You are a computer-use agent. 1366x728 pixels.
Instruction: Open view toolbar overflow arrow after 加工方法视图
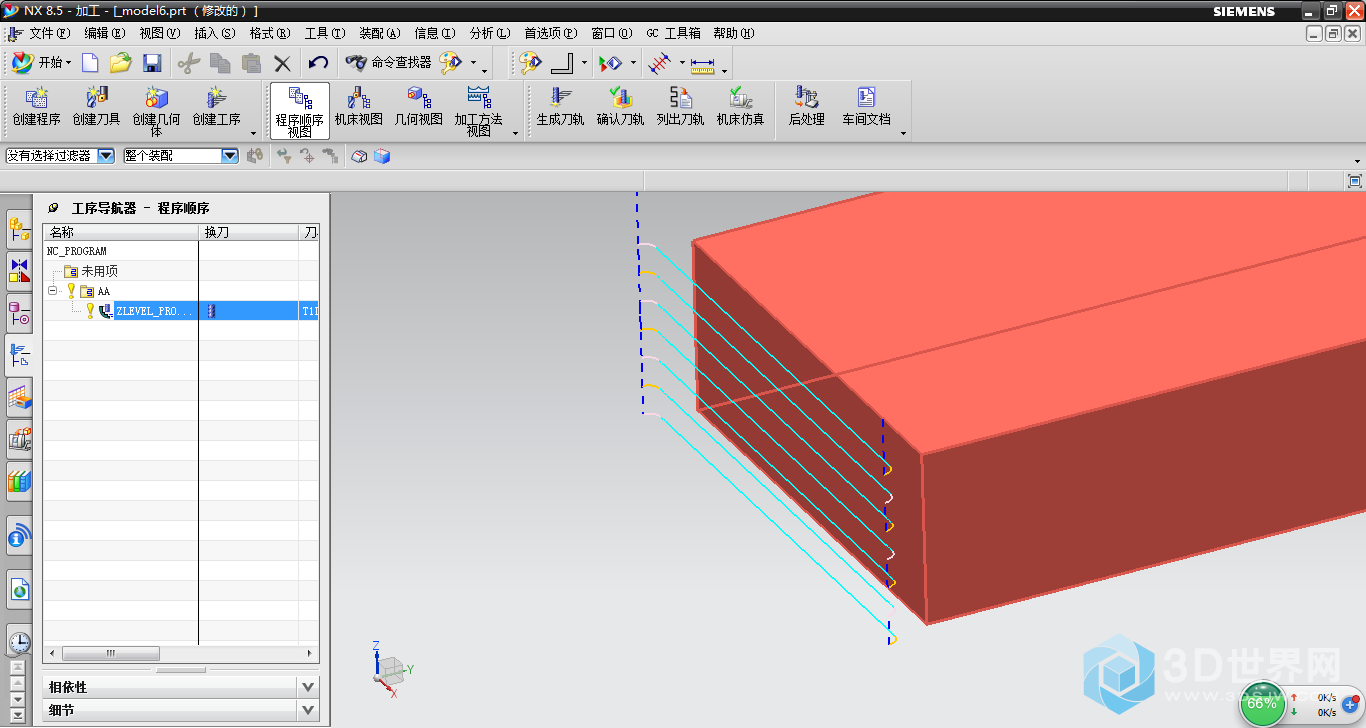[x=515, y=133]
